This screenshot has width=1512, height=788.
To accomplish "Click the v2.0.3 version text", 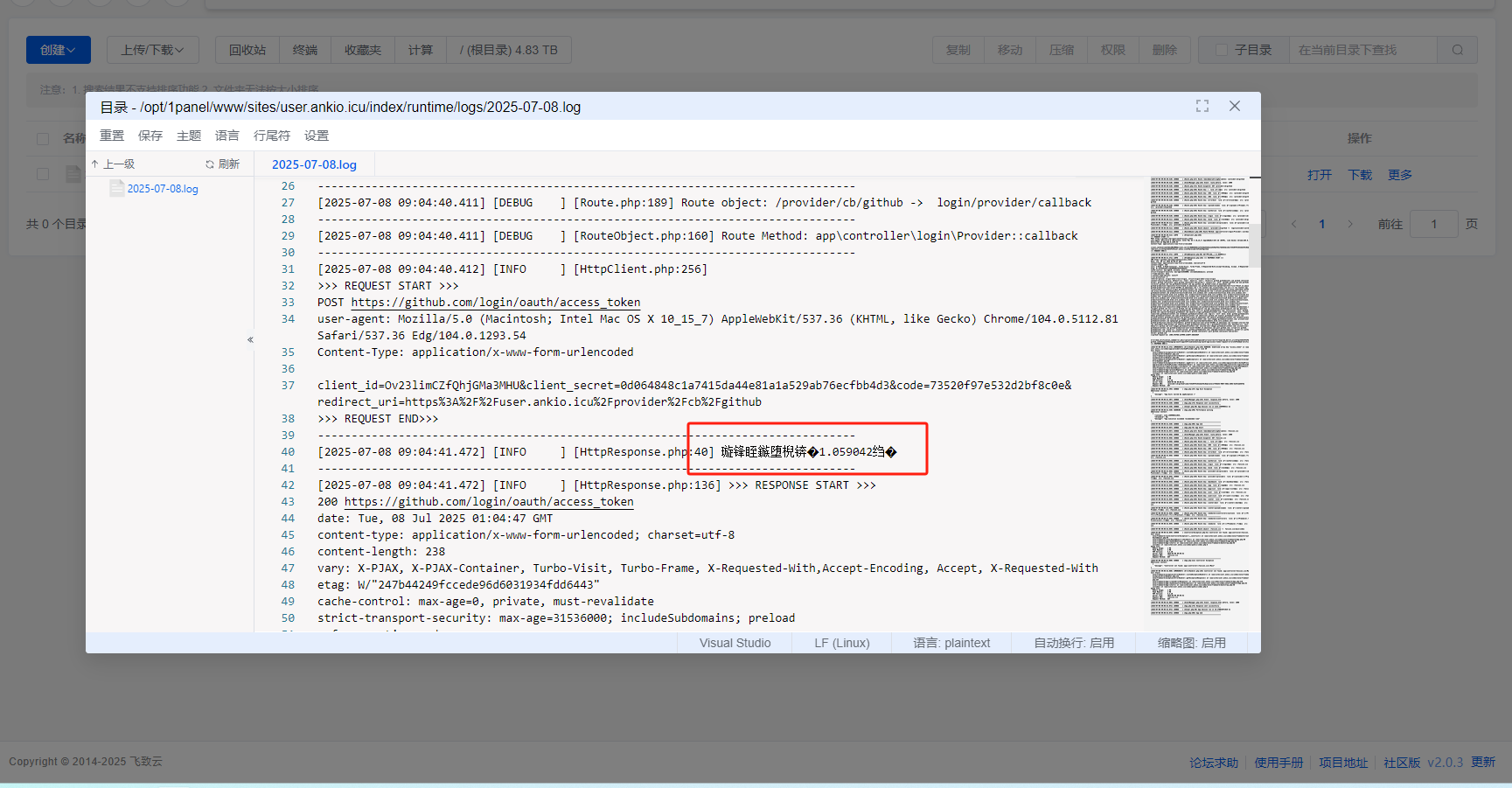I will tap(1446, 763).
